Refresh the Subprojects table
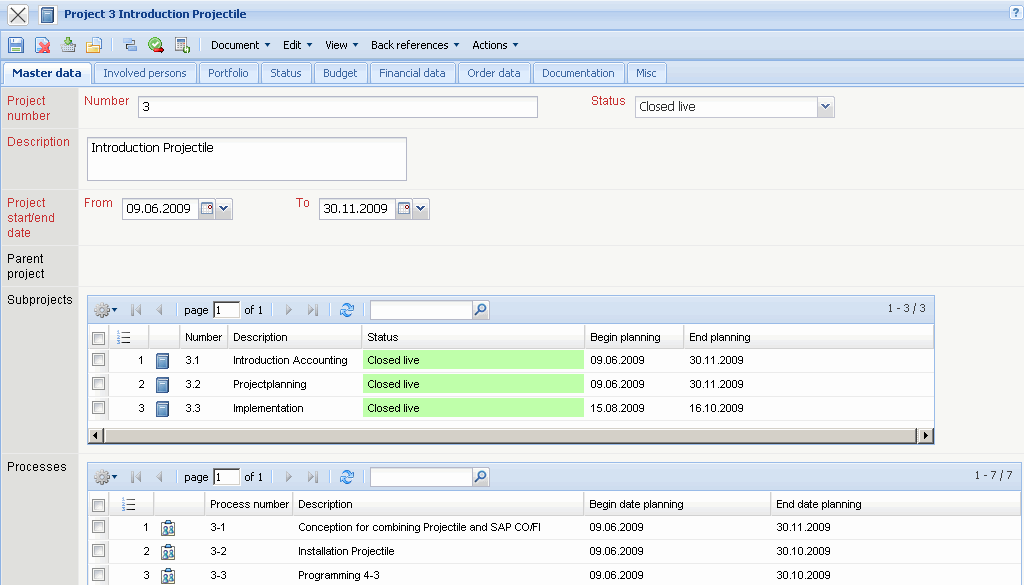The width and height of the screenshot is (1024, 585). coord(347,310)
